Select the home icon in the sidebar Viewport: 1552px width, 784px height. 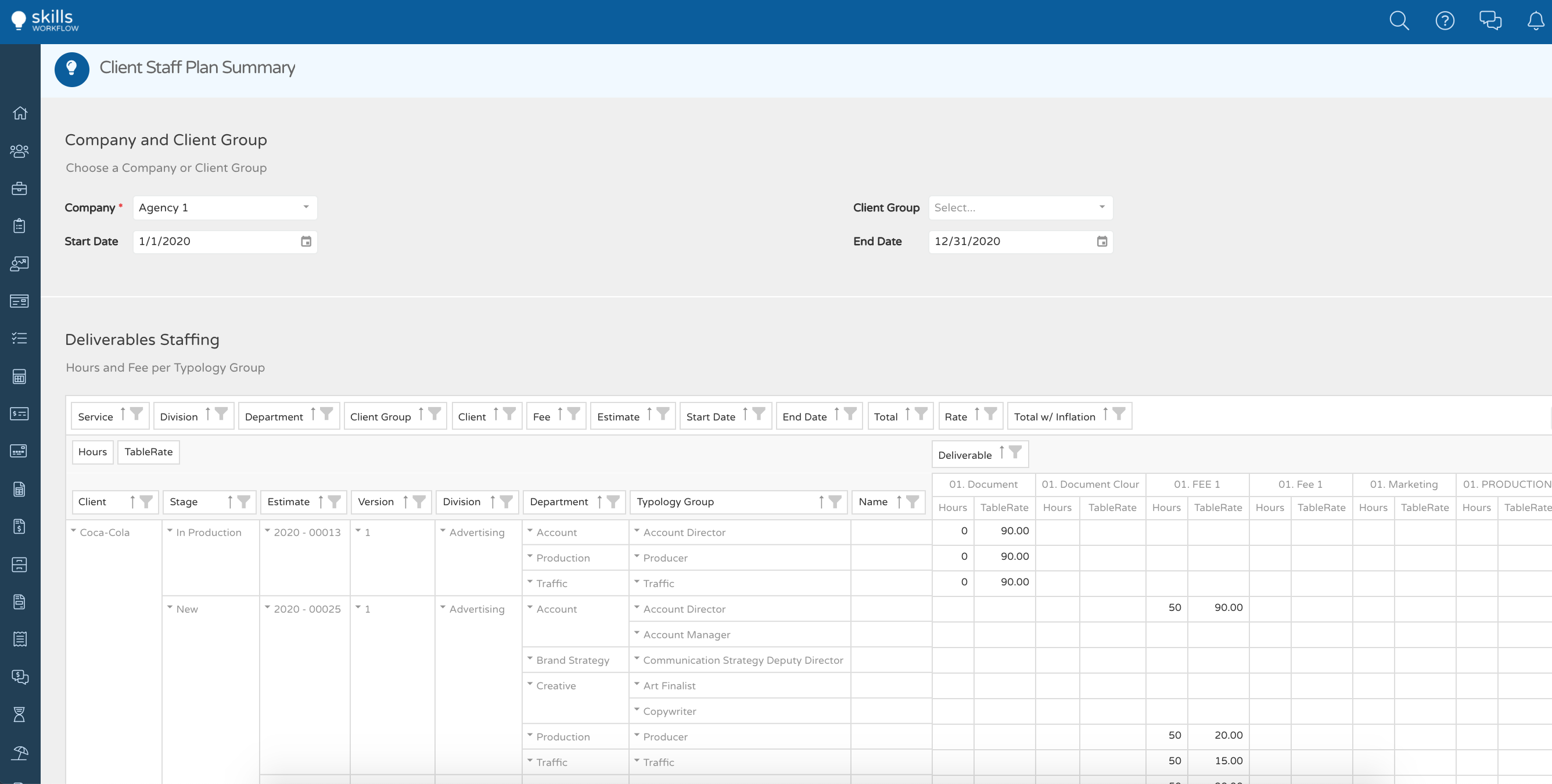point(20,113)
